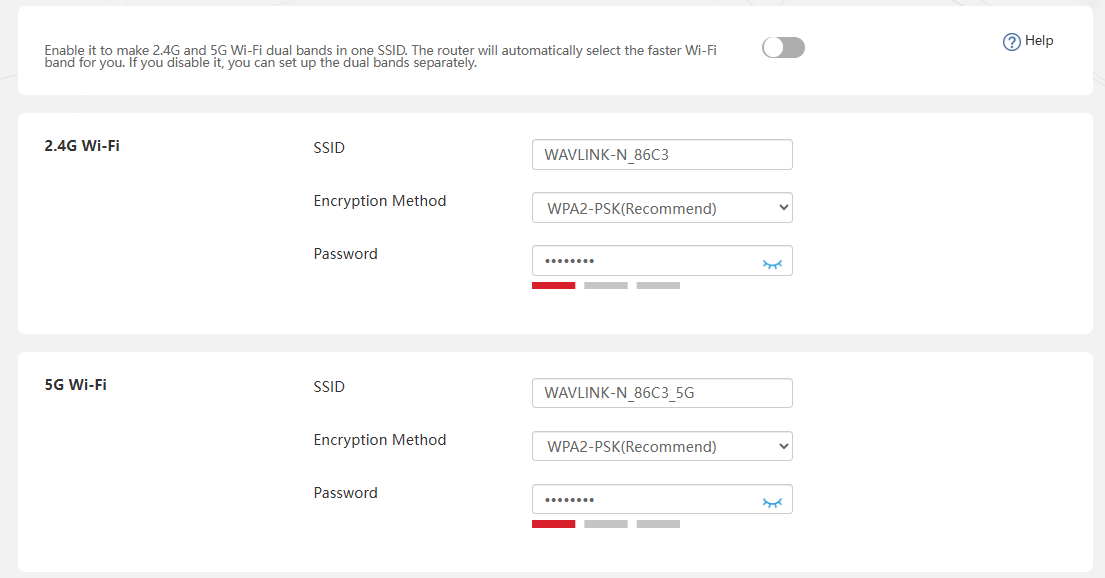
Task: Open the 5G Encryption Method dropdown
Action: [662, 446]
